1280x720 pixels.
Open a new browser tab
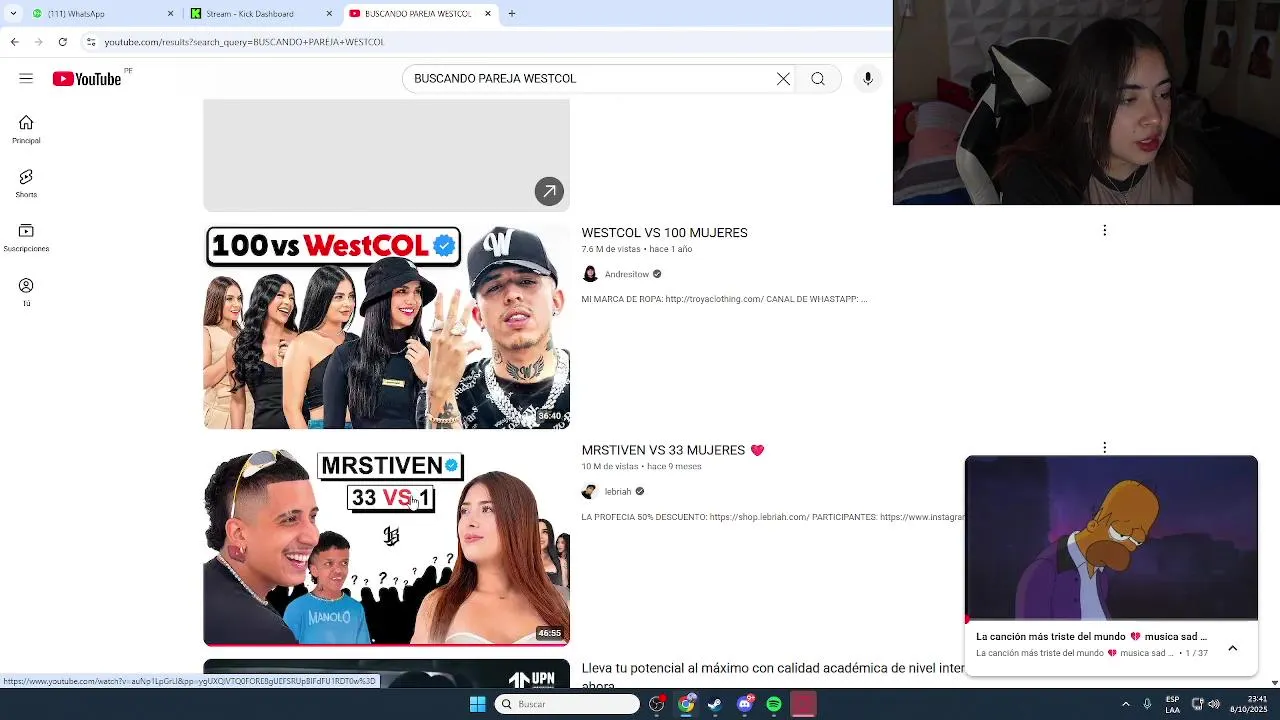[x=512, y=14]
